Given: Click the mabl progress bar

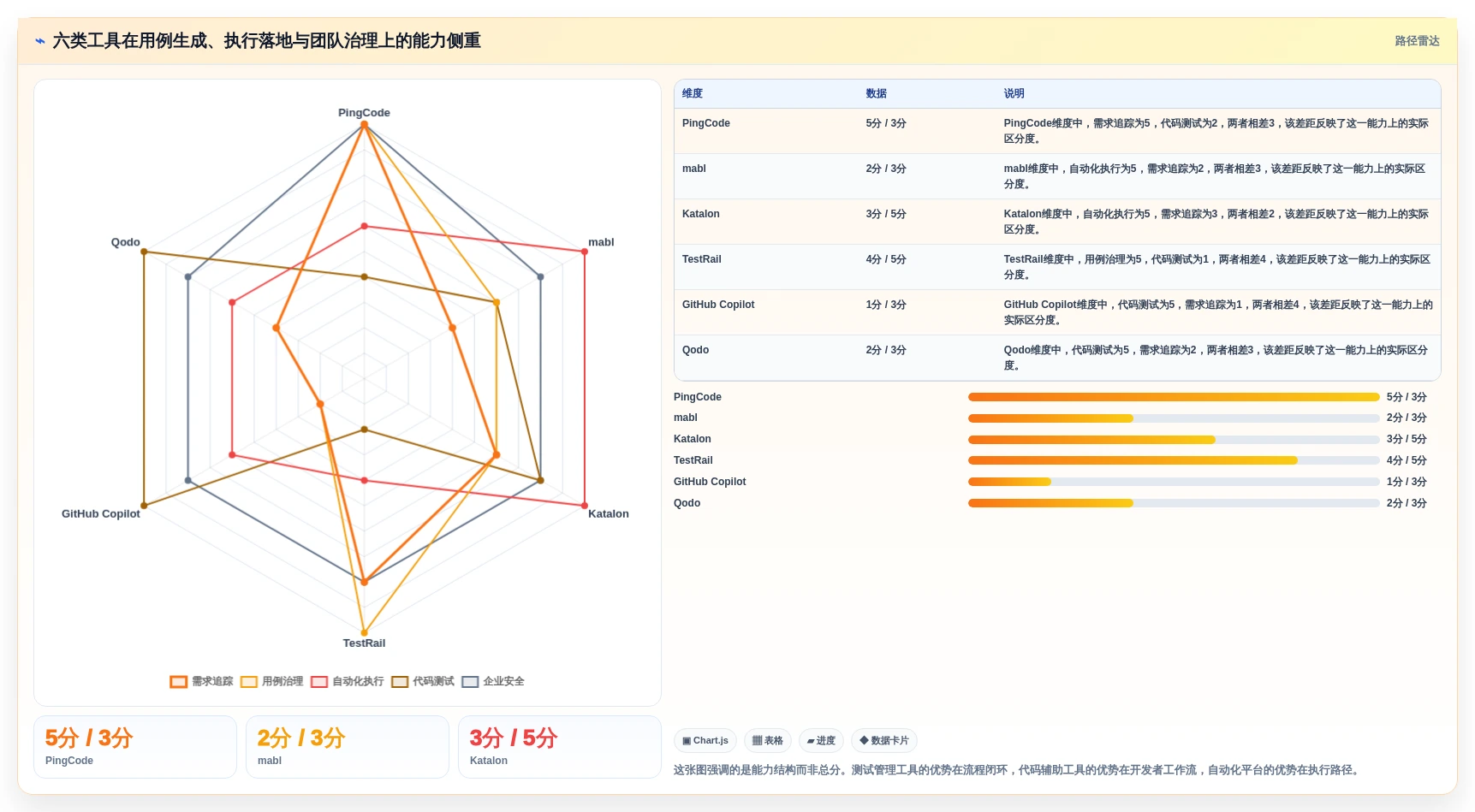Looking at the screenshot, I should (1174, 418).
